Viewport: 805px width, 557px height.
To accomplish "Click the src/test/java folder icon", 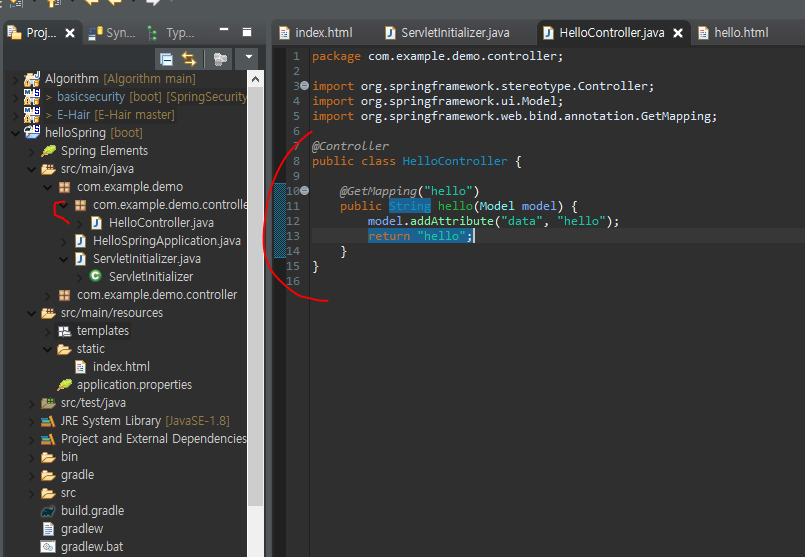I will pyautogui.click(x=48, y=403).
